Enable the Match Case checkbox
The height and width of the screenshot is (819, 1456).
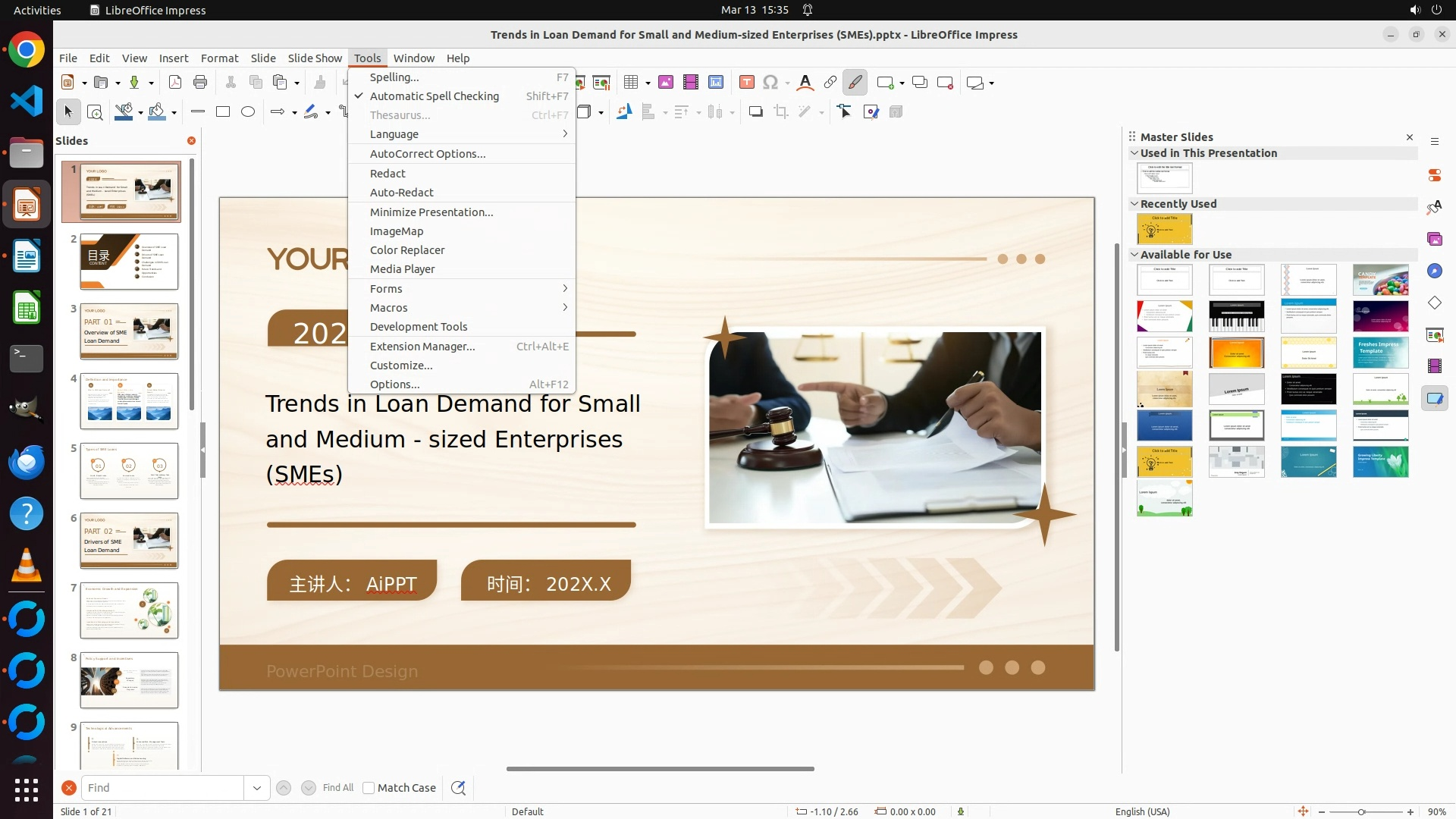pos(369,788)
